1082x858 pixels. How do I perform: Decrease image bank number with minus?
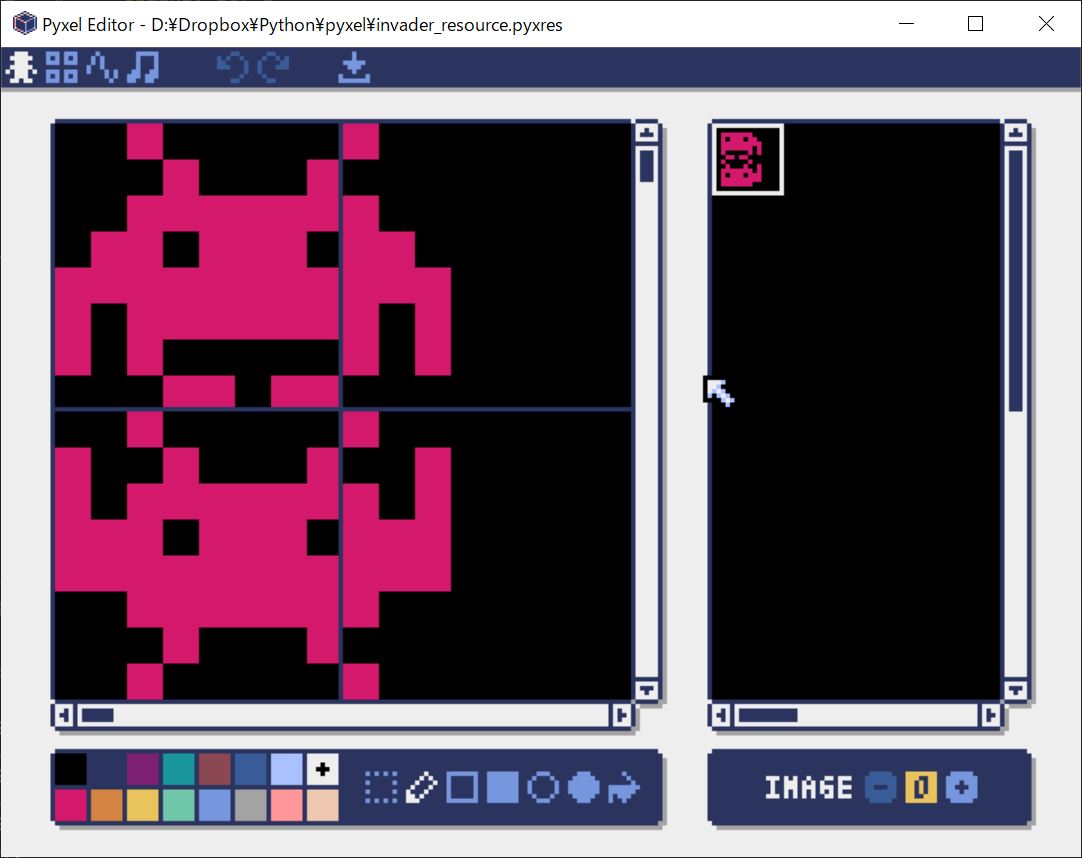coord(881,788)
